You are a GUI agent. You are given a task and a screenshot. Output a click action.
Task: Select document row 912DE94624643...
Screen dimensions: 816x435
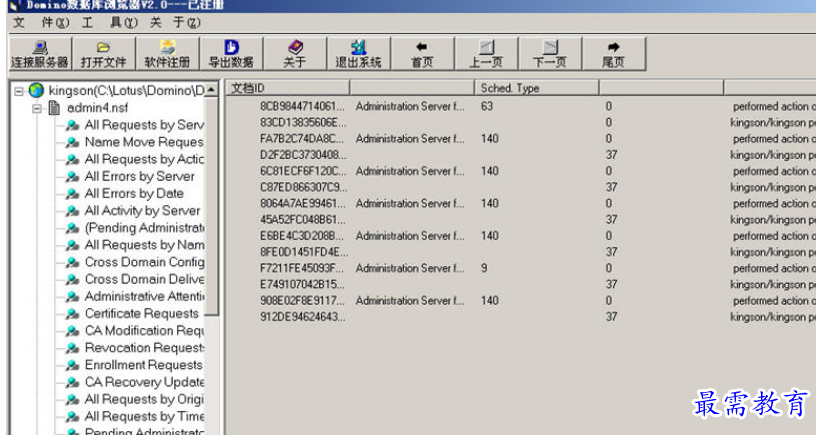pyautogui.click(x=520, y=316)
